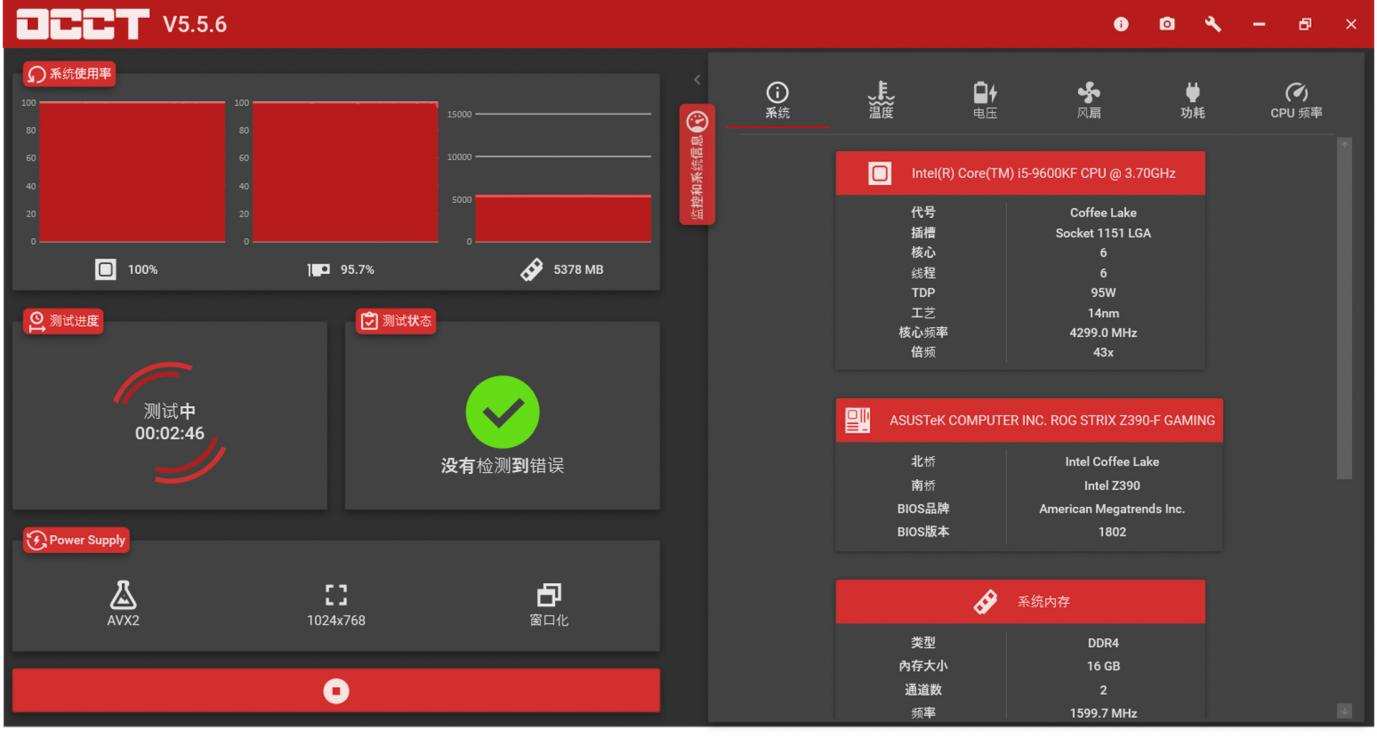Click the 代号 value Coffee Lake
Screen dimensions: 1377x738
1103,213
